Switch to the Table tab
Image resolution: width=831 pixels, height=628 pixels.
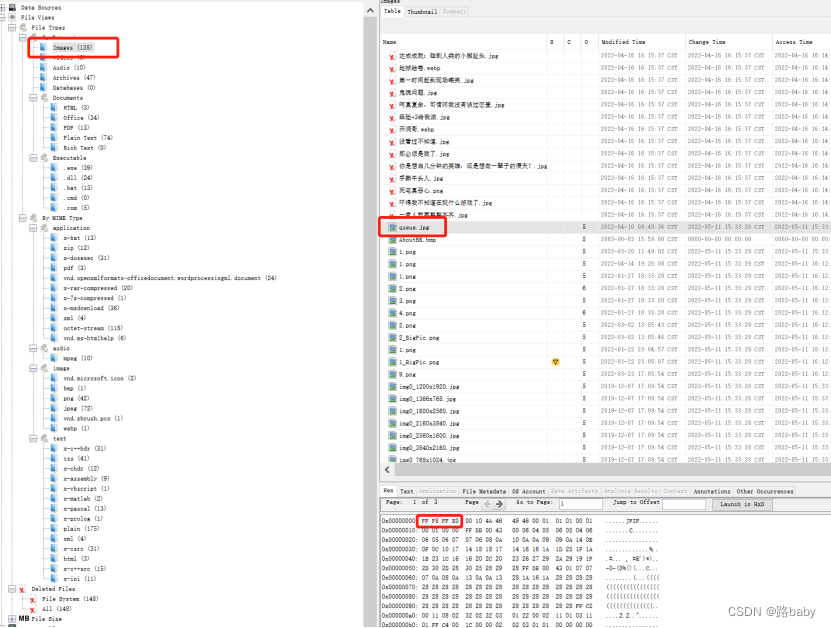tap(392, 11)
